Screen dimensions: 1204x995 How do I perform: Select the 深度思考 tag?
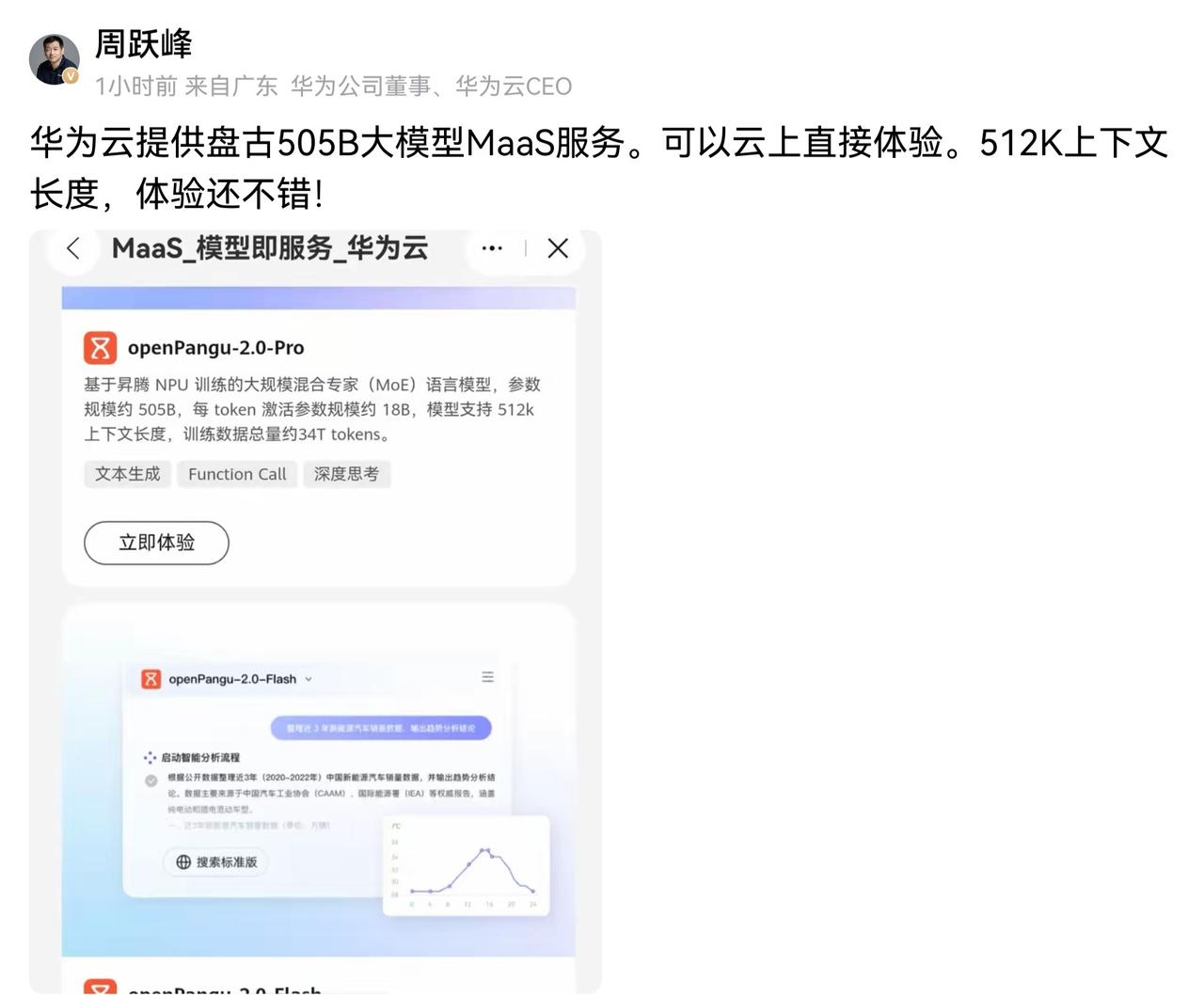[x=346, y=474]
